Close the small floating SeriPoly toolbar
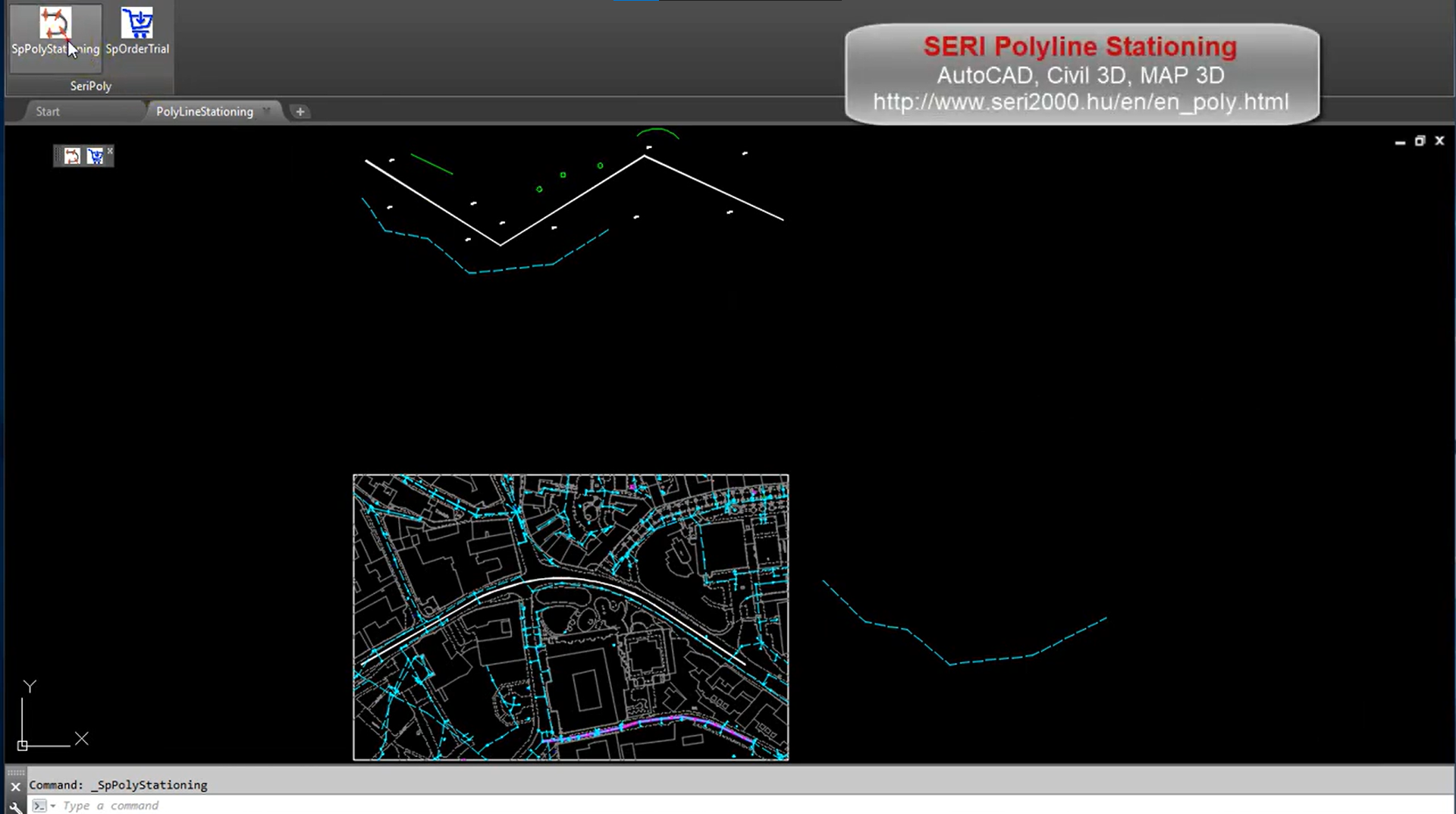This screenshot has width=1456, height=814. pos(110,151)
